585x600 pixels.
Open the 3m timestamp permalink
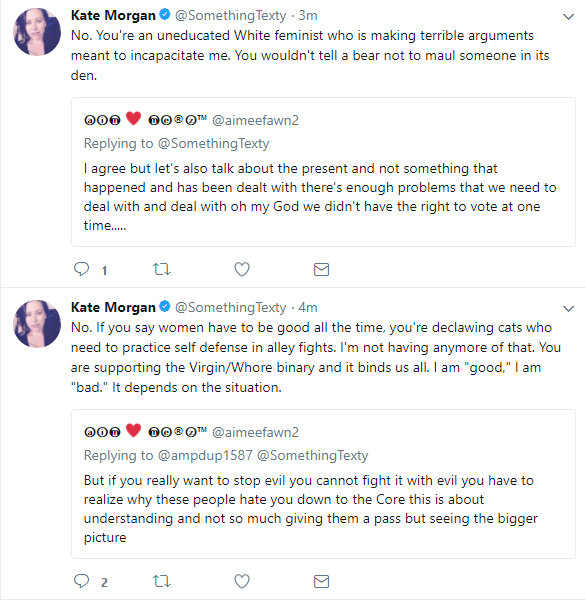308,15
